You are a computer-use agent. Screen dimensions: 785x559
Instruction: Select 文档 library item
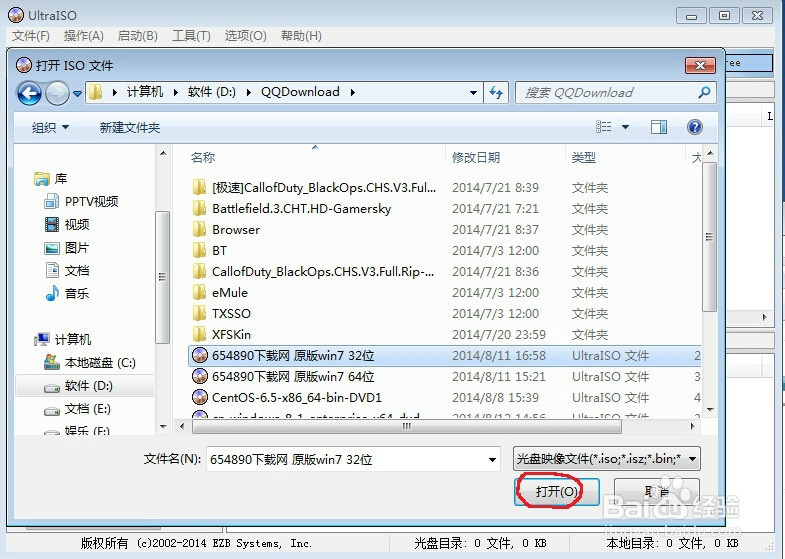(x=67, y=271)
